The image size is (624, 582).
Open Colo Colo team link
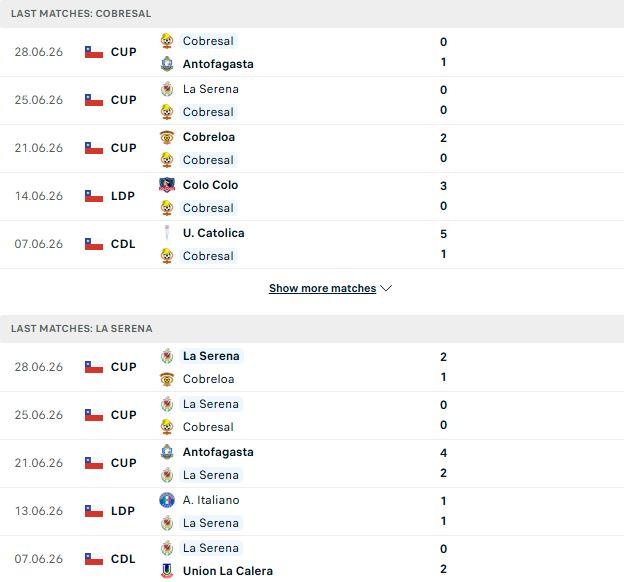pyautogui.click(x=210, y=185)
